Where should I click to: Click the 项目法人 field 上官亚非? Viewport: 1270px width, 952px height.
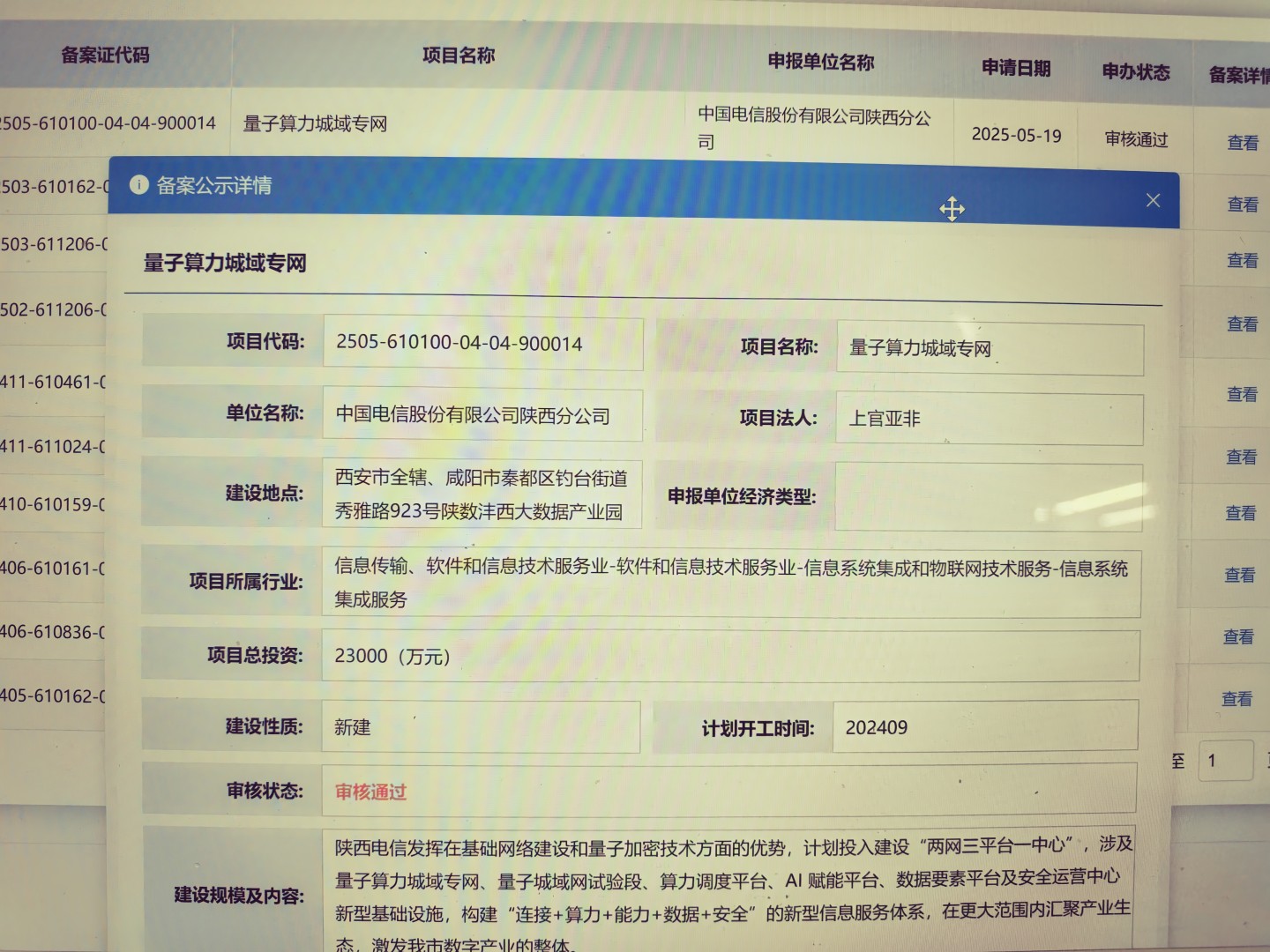pos(990,419)
